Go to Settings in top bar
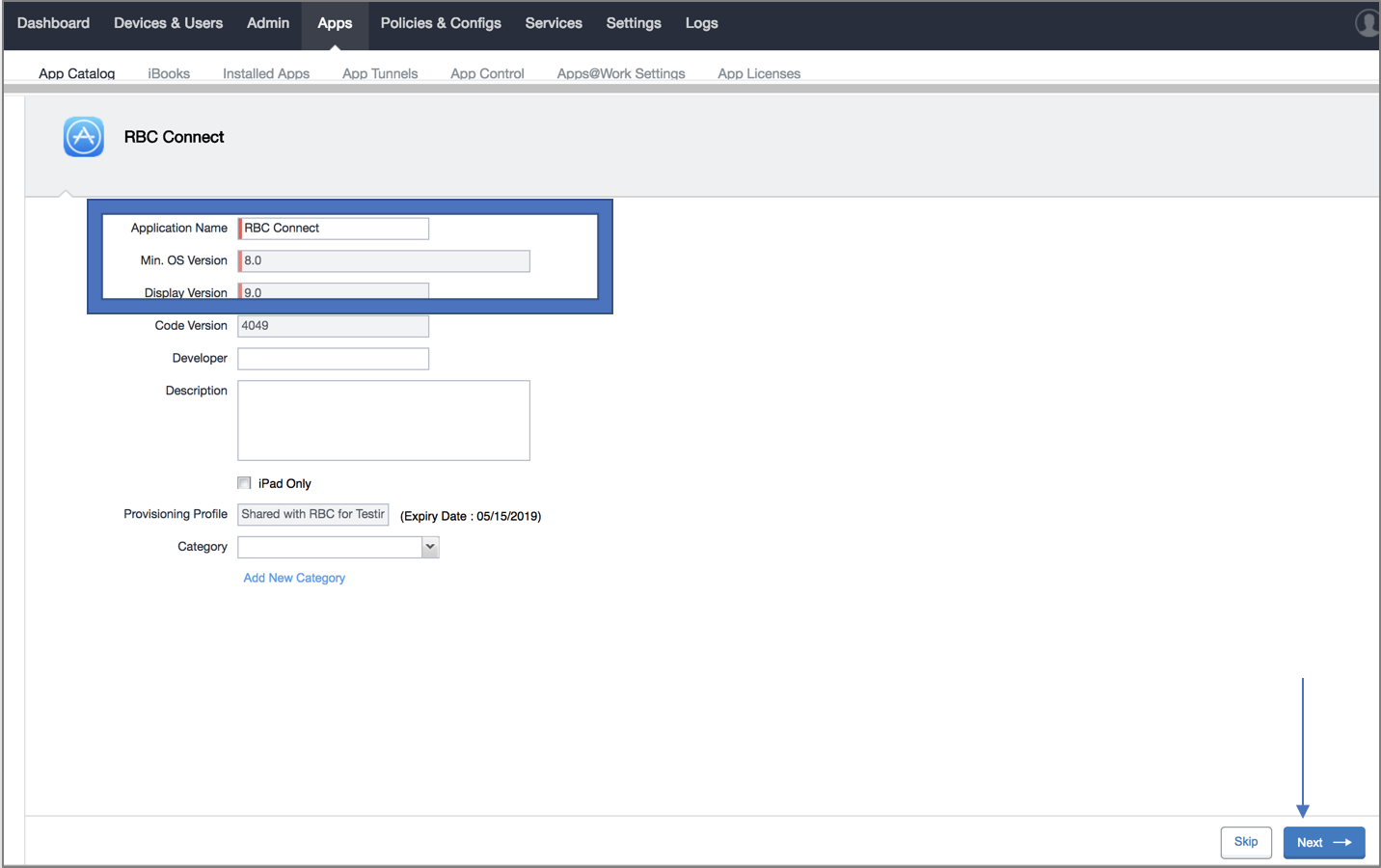 pyautogui.click(x=634, y=23)
